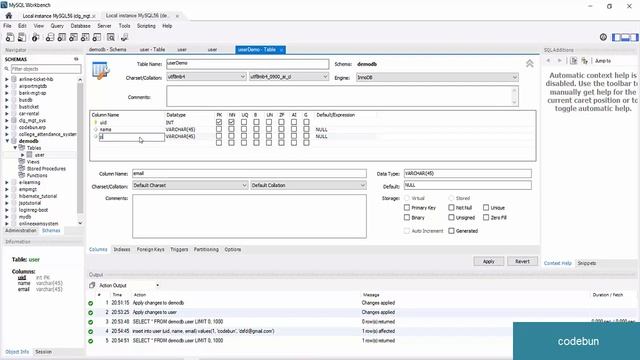The image size is (640, 360).
Task: Collapse table header with double chevron icon
Action: [x=529, y=64]
